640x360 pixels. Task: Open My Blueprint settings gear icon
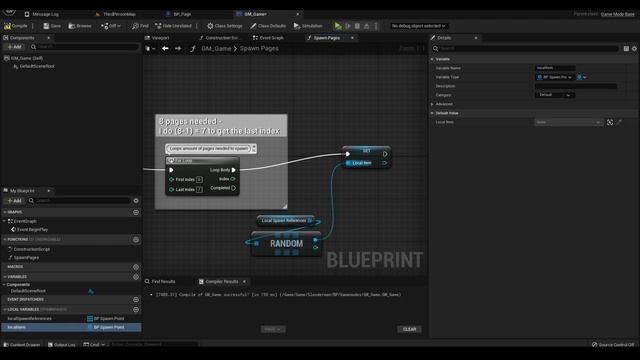(136, 201)
